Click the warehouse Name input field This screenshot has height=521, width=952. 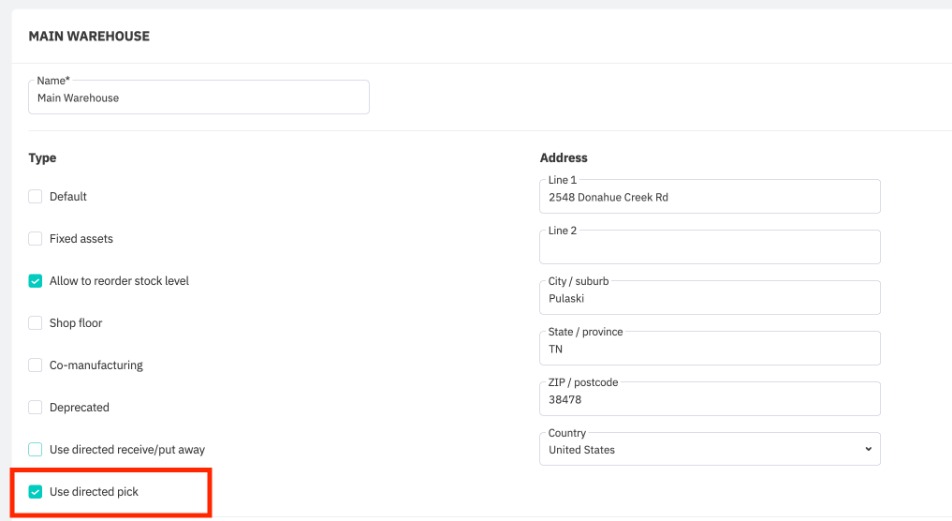(x=199, y=98)
